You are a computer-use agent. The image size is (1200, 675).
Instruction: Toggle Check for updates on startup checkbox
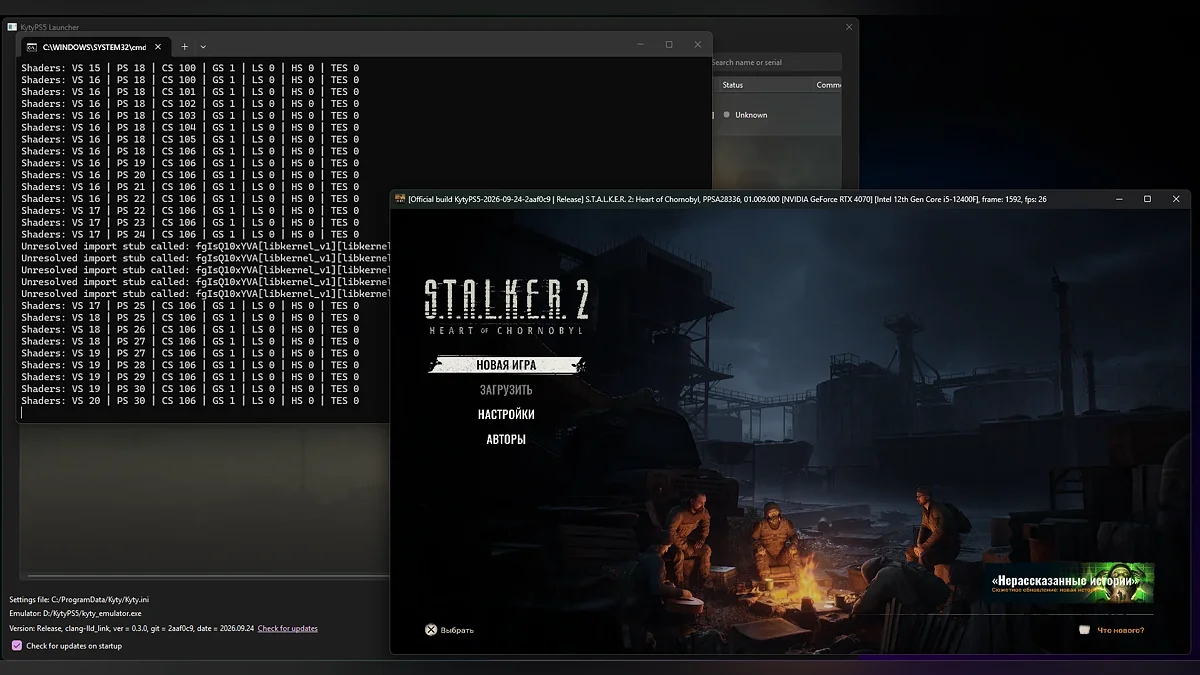point(17,646)
